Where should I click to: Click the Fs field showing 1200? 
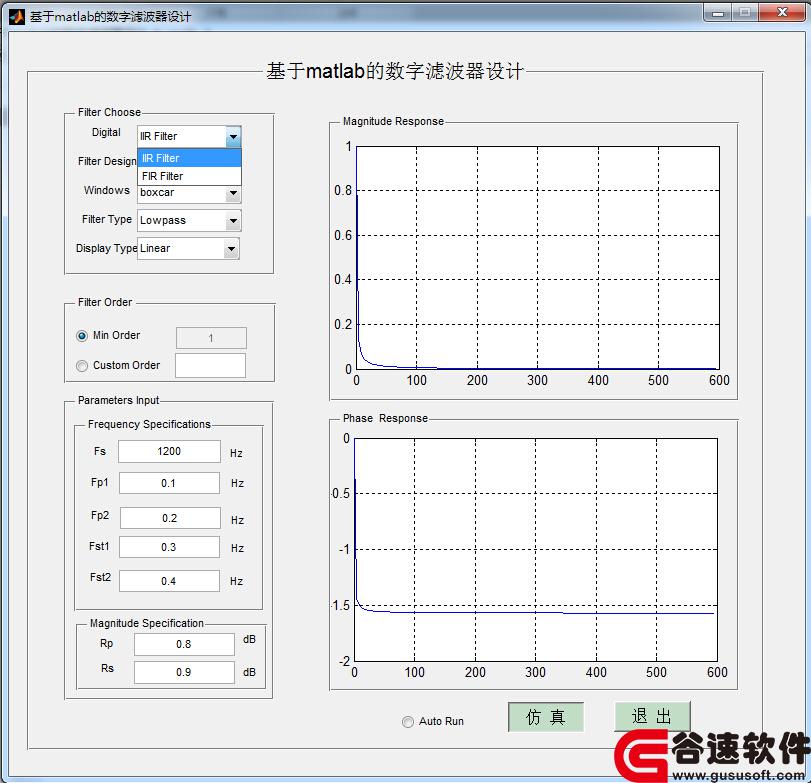[x=169, y=451]
